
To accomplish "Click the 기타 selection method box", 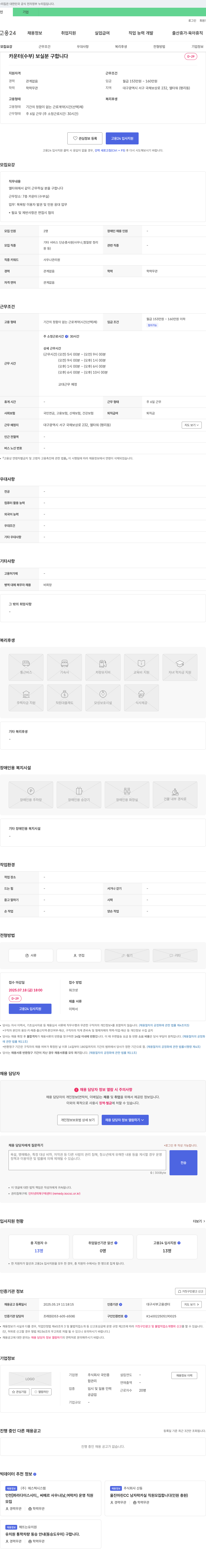I will 175,955.
